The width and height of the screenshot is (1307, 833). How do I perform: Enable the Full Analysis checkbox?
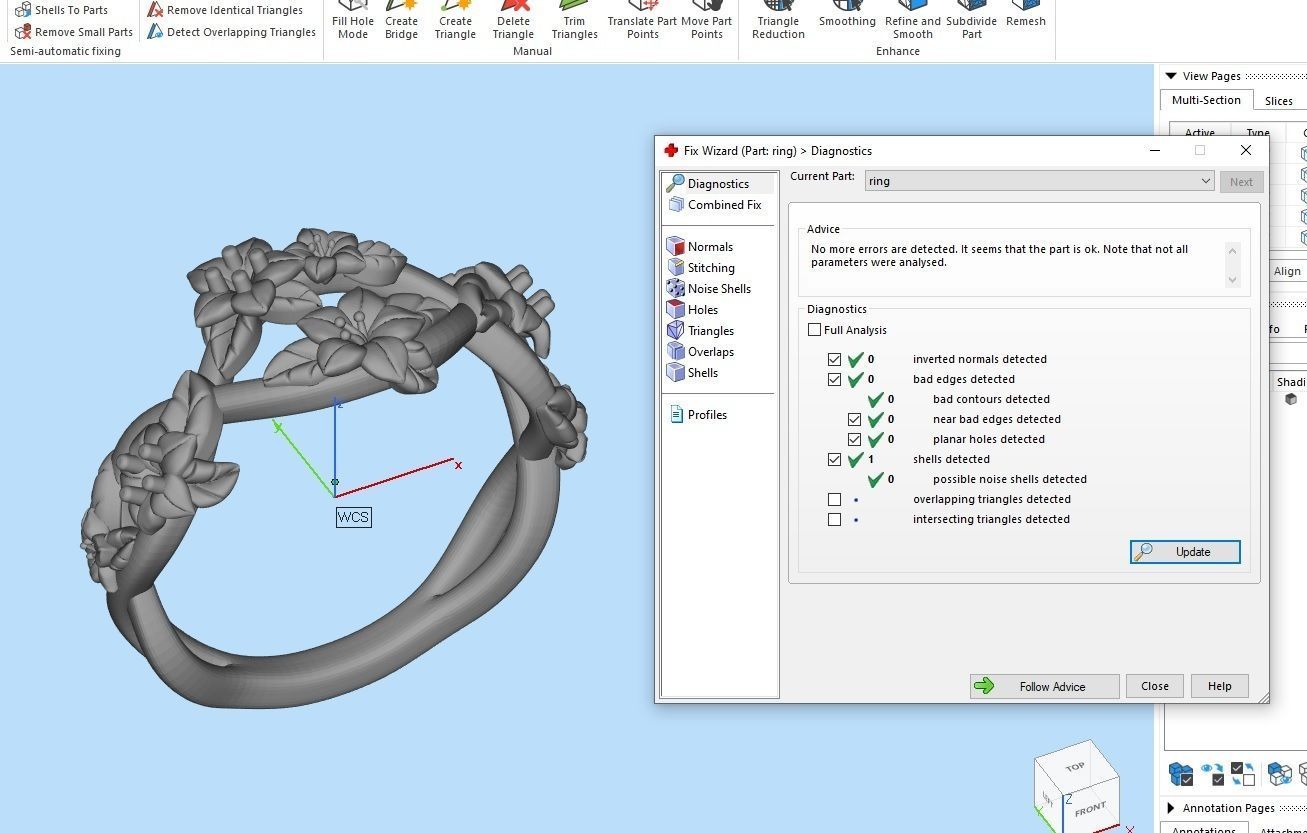[x=814, y=330]
